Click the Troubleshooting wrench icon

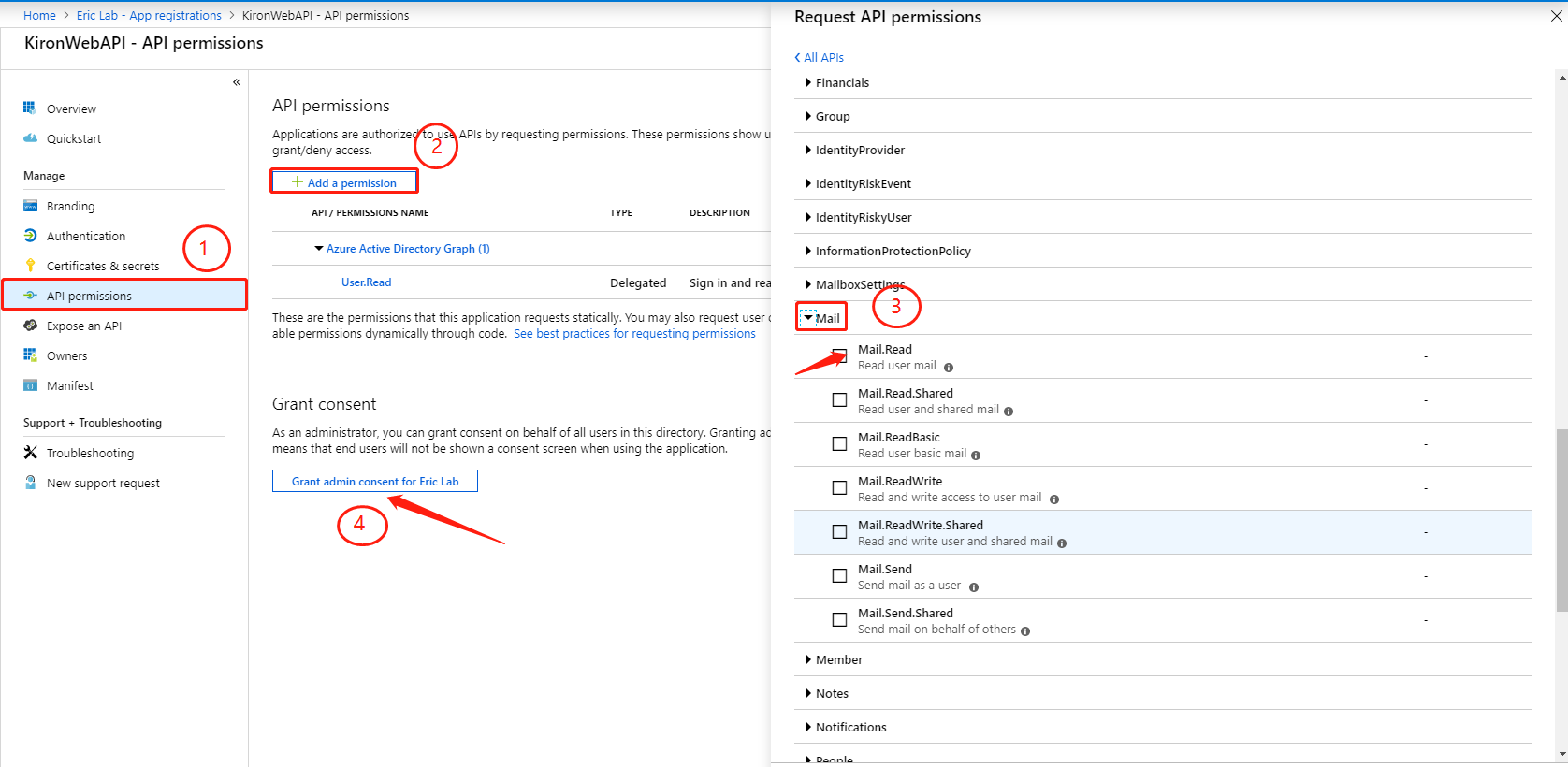click(x=30, y=453)
